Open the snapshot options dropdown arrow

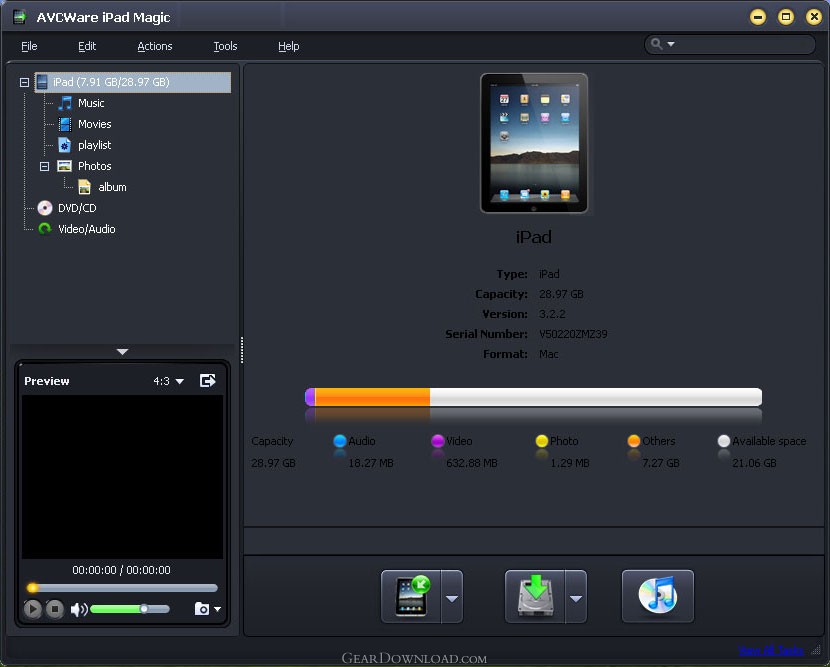coord(217,609)
